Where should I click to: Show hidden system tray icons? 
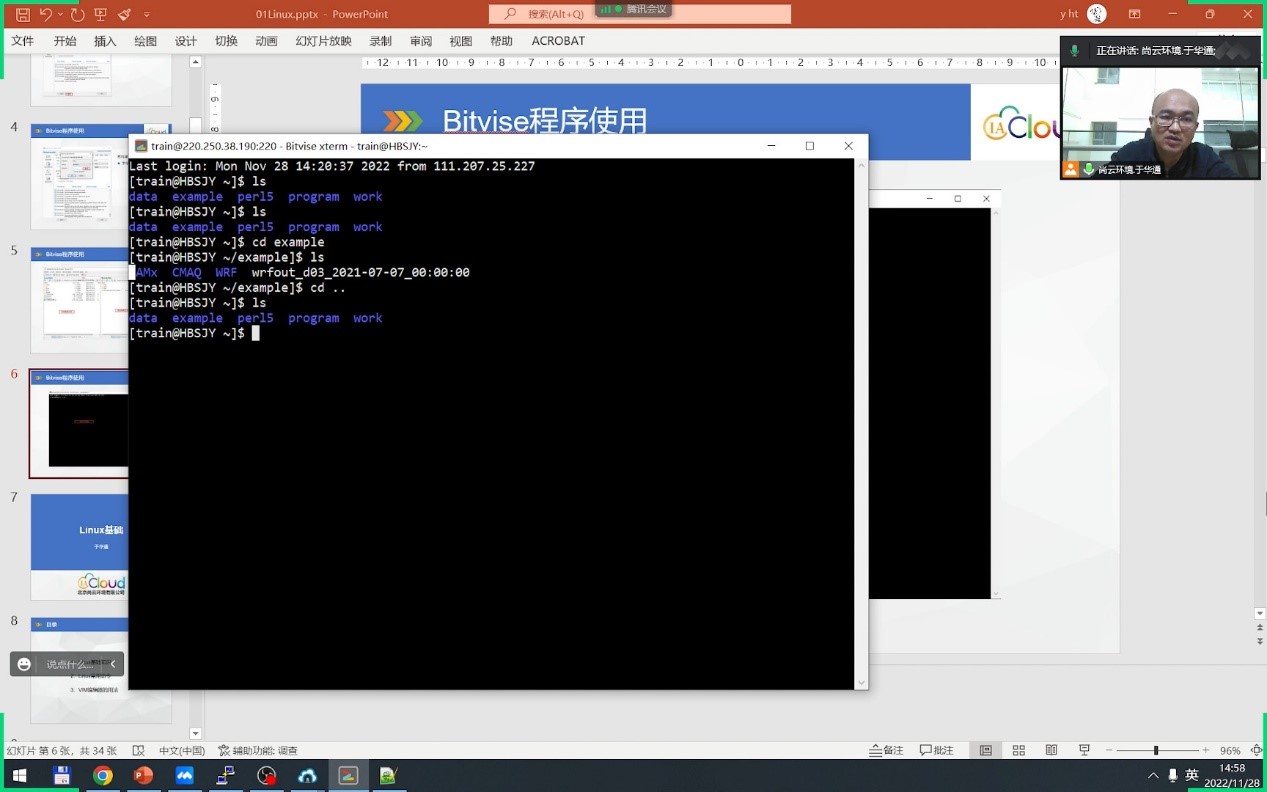(1153, 775)
